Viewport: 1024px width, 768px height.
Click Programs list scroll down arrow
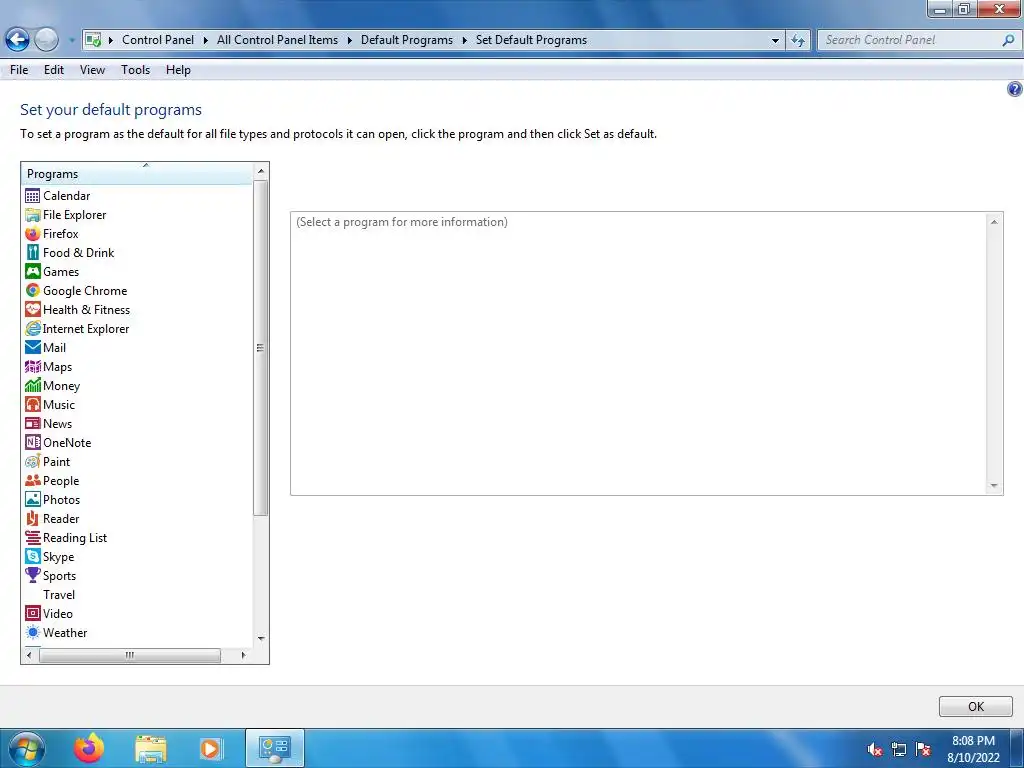pyautogui.click(x=261, y=638)
